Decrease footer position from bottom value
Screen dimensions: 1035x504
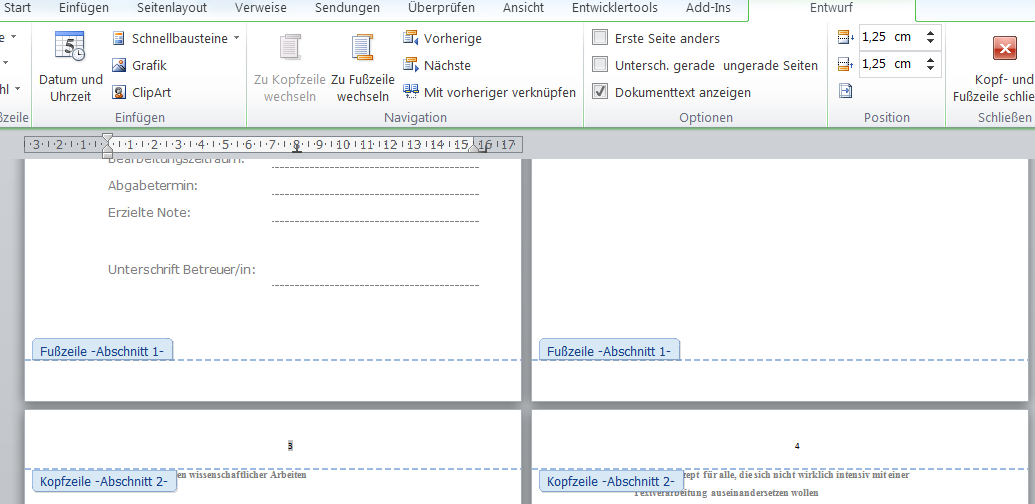931,68
